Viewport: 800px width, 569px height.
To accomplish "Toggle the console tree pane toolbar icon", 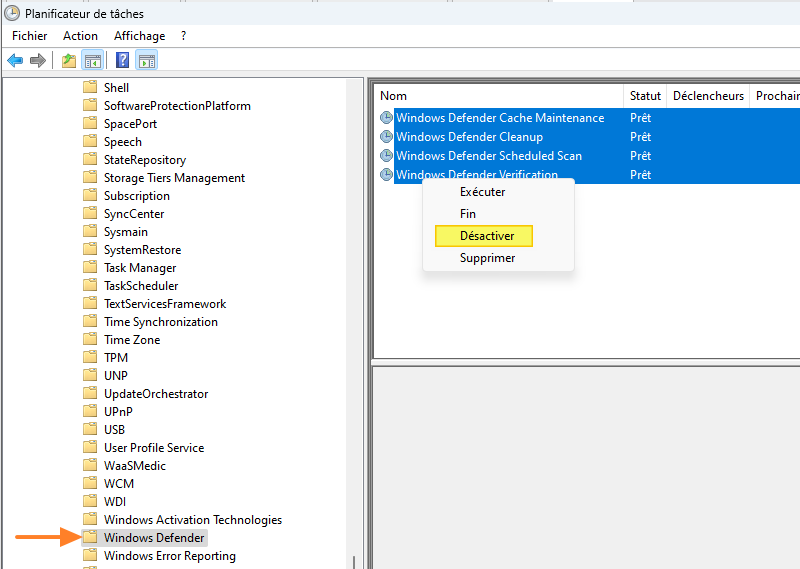I will (92, 61).
